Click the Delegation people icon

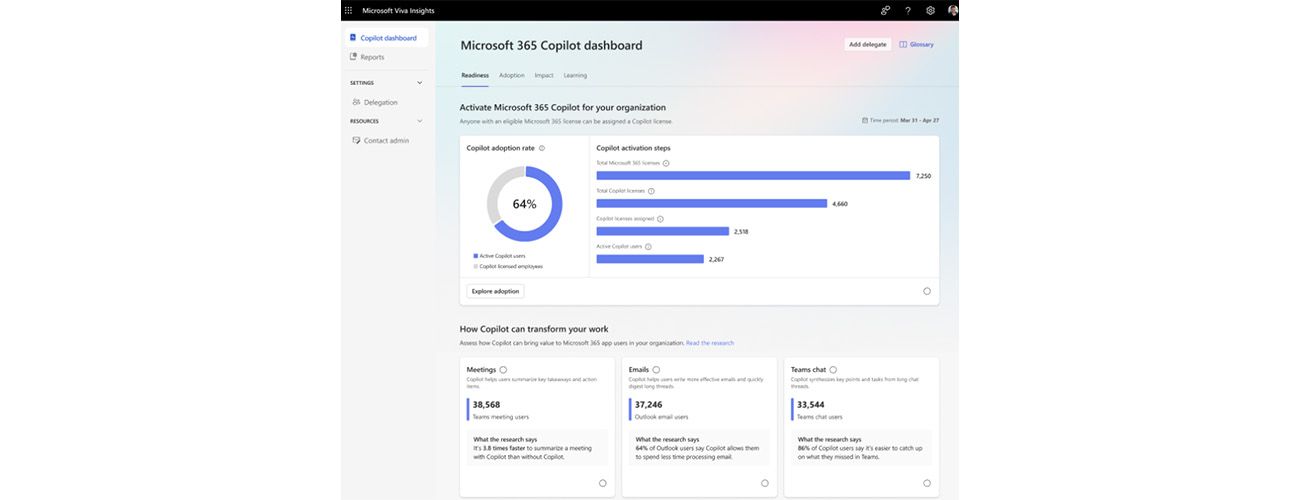tap(357, 102)
